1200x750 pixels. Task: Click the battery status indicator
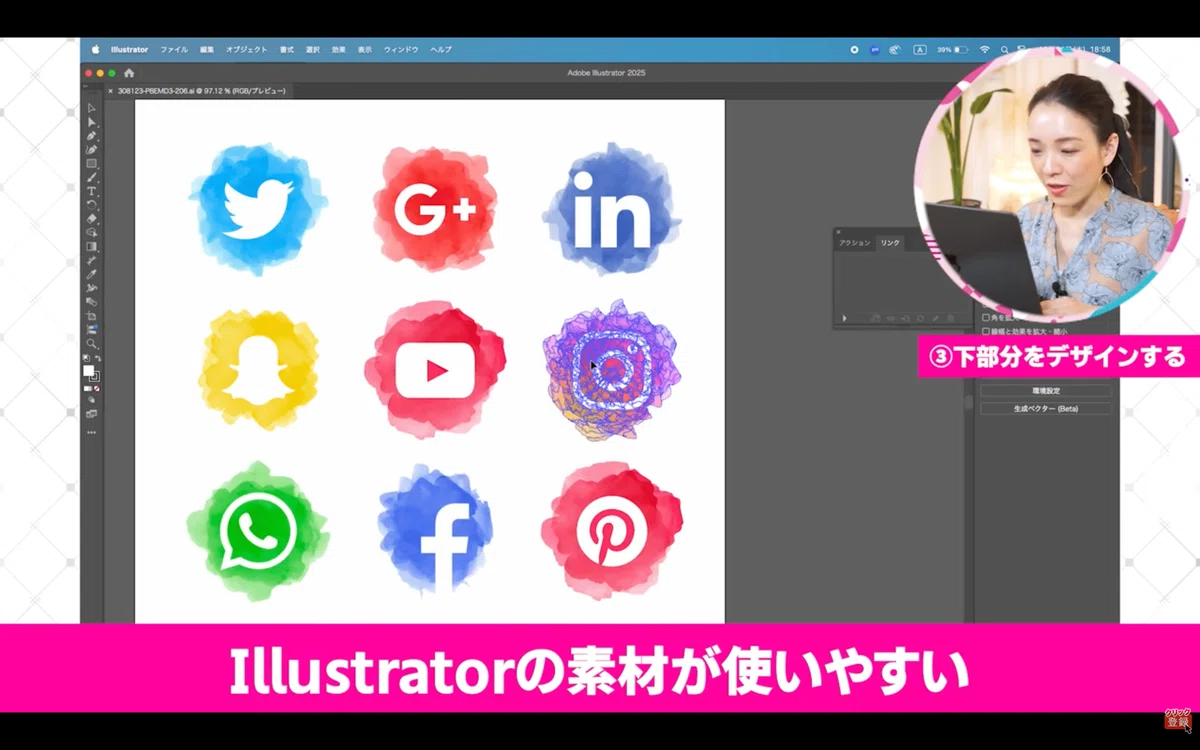pos(953,49)
